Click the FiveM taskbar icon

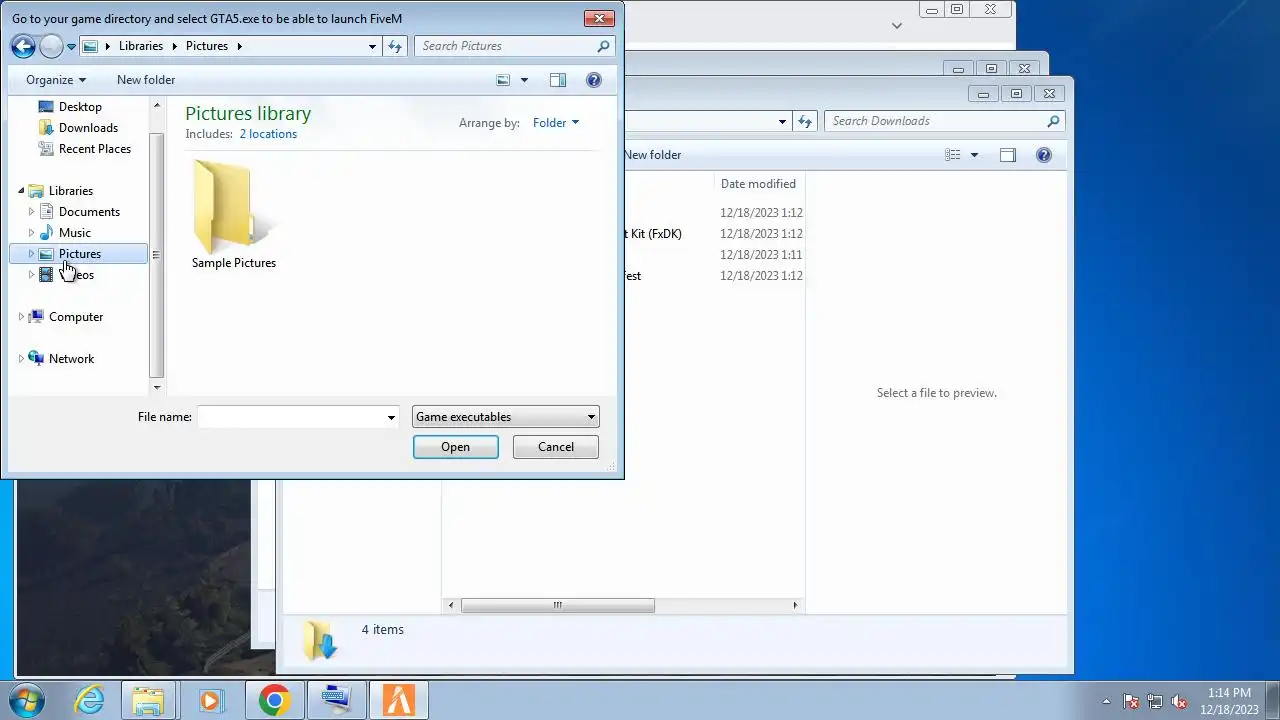click(x=398, y=700)
